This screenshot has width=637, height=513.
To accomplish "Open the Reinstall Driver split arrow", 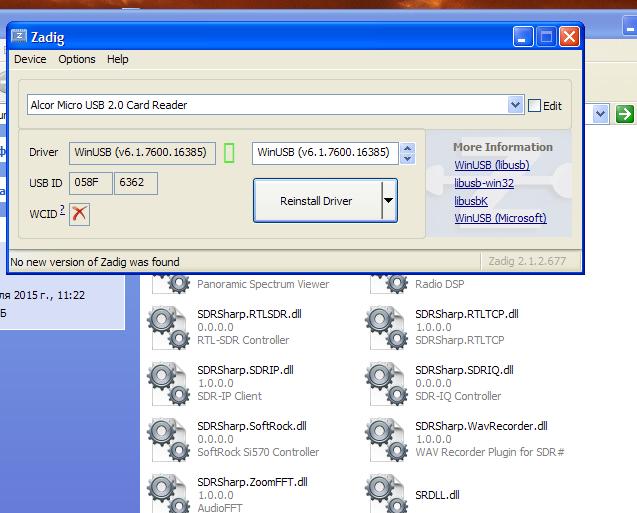I will [388, 201].
